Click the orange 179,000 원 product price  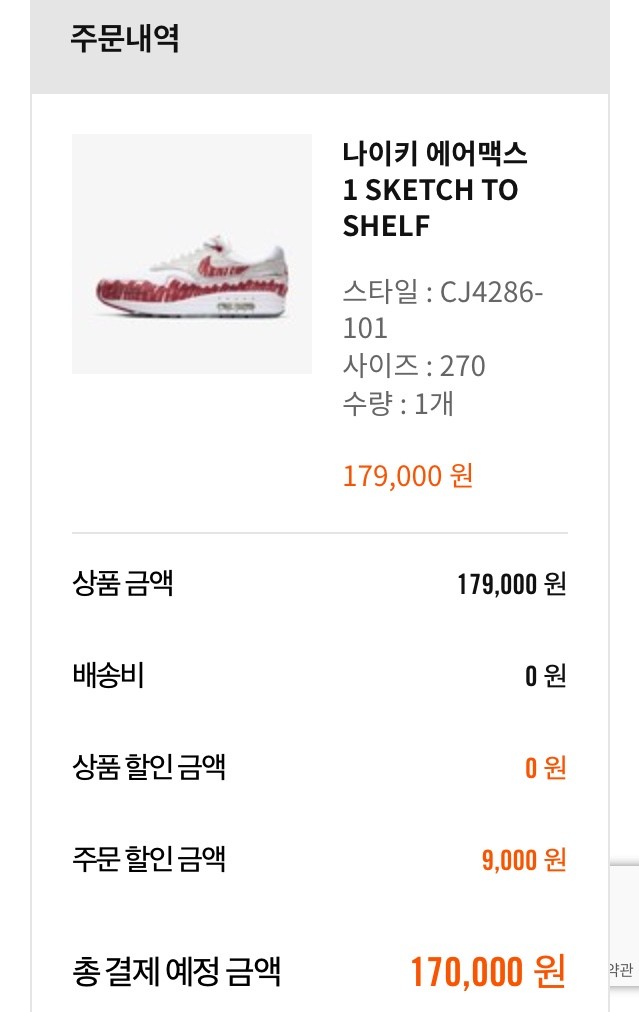pos(407,475)
